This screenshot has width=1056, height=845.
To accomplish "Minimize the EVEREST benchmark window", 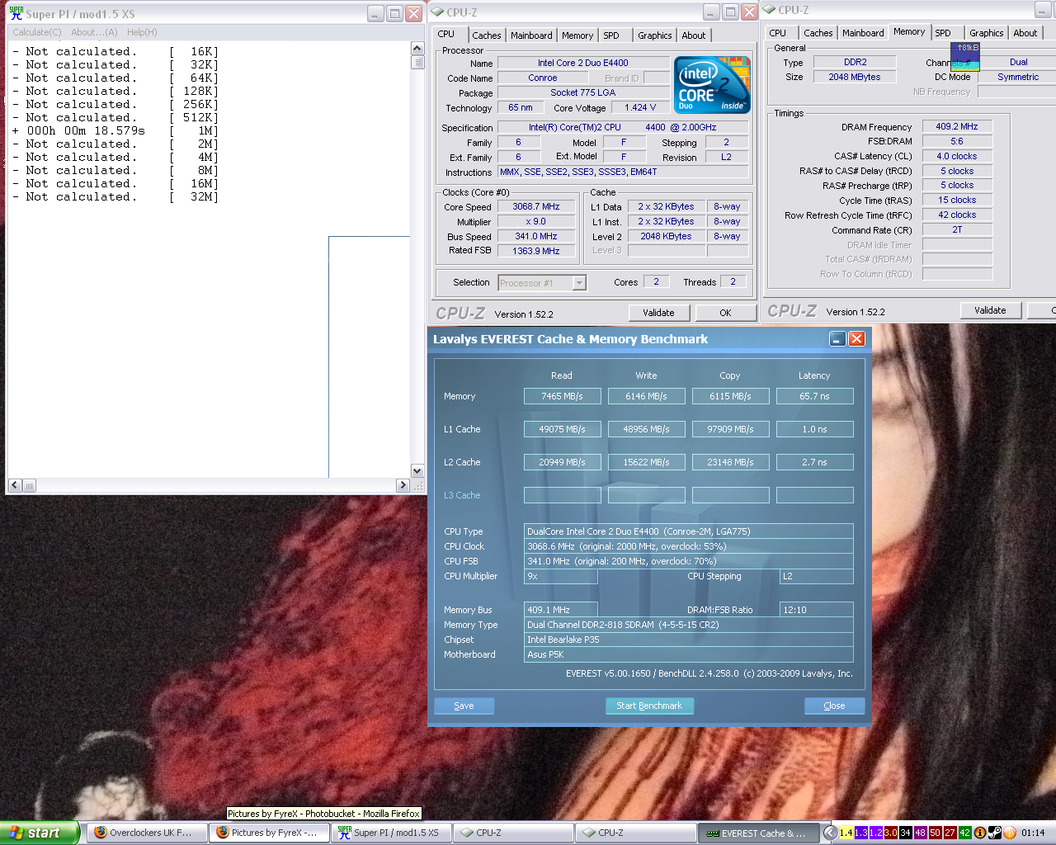I will coord(837,339).
